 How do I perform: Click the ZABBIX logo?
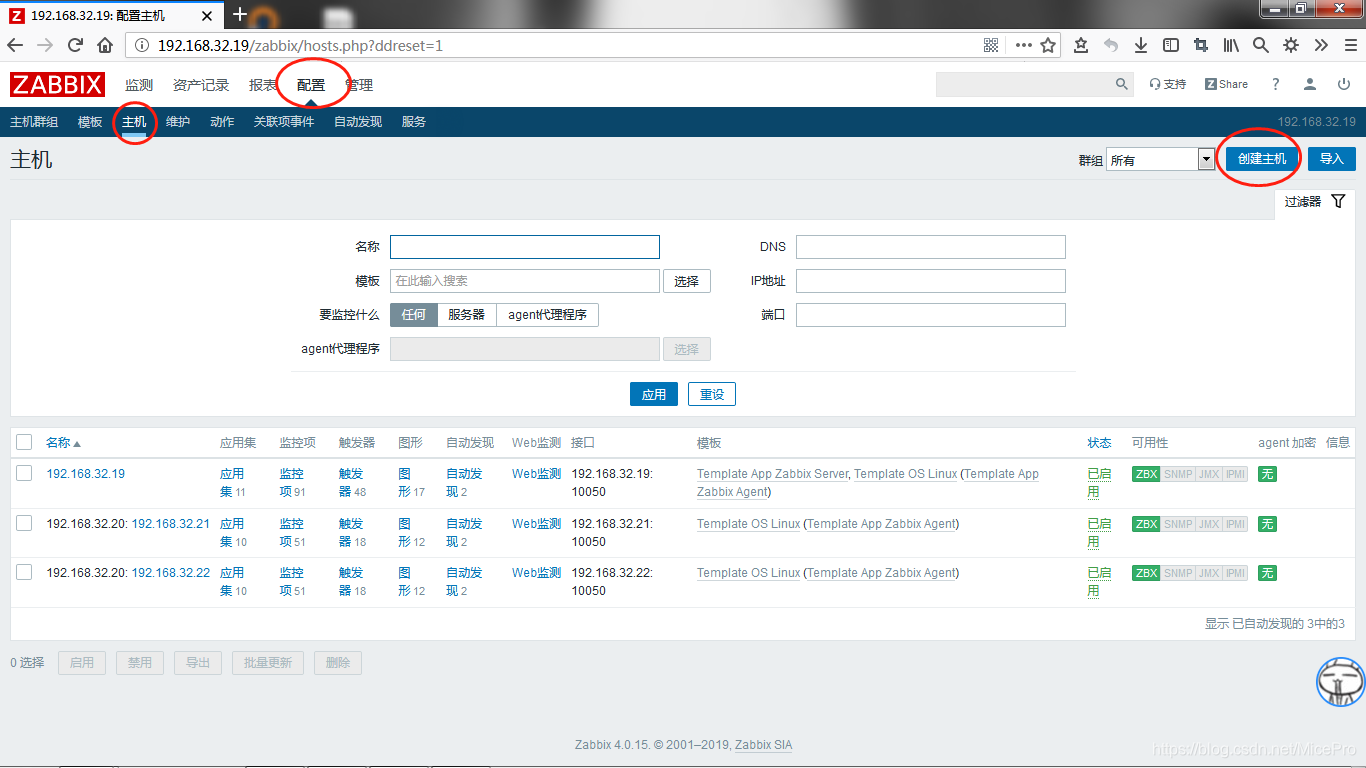[57, 84]
